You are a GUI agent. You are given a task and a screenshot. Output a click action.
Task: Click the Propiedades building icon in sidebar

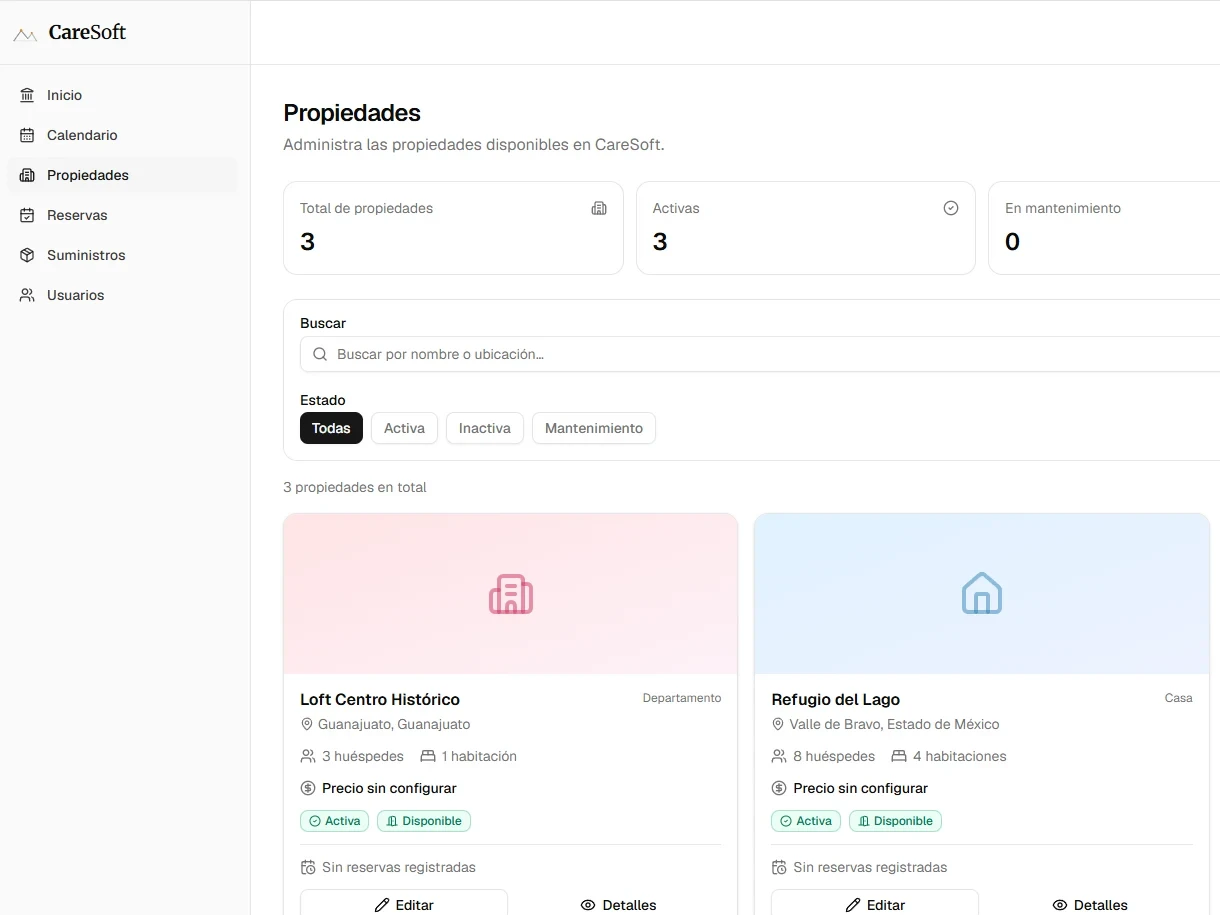[27, 175]
